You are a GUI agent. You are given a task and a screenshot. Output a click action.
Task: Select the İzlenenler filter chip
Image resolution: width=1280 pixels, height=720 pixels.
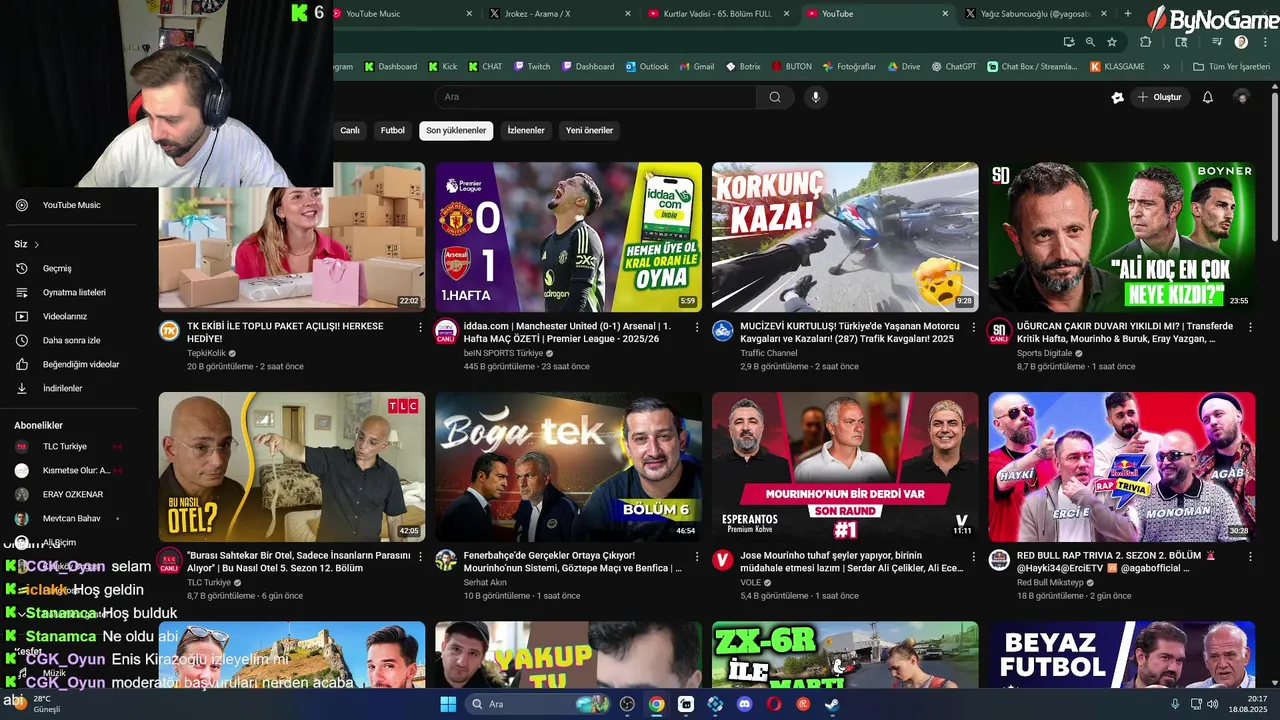pyautogui.click(x=526, y=130)
